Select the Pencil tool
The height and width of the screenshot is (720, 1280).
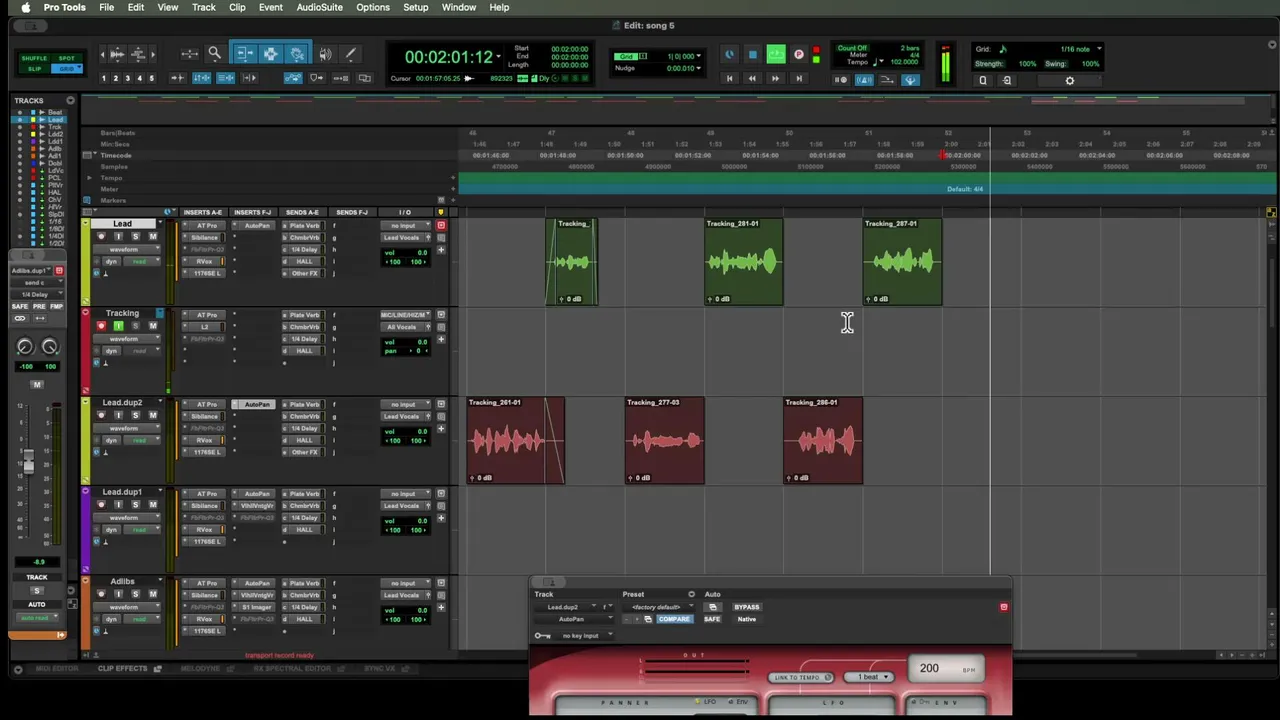pyautogui.click(x=350, y=54)
